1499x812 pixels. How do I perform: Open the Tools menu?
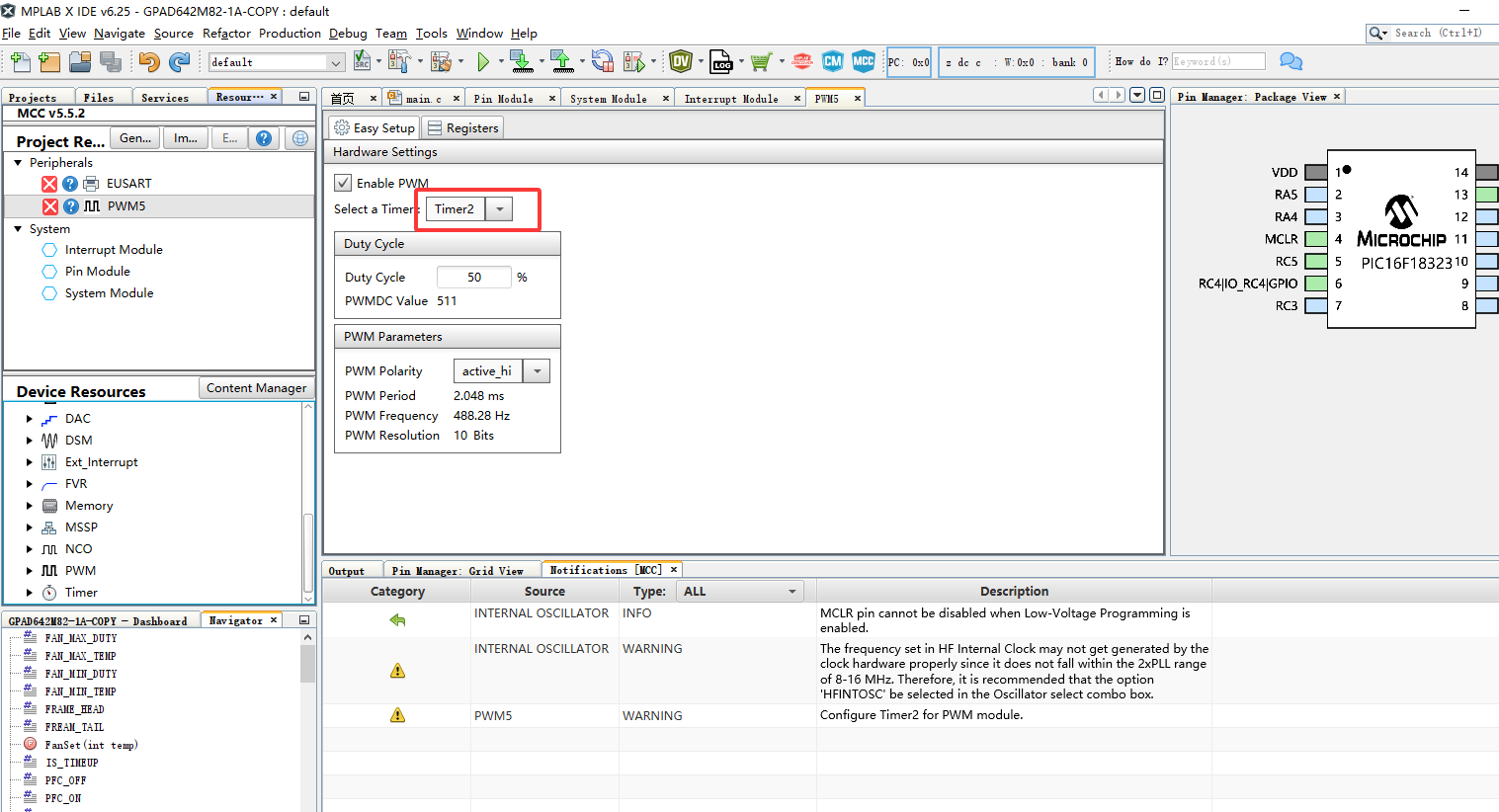(x=431, y=34)
